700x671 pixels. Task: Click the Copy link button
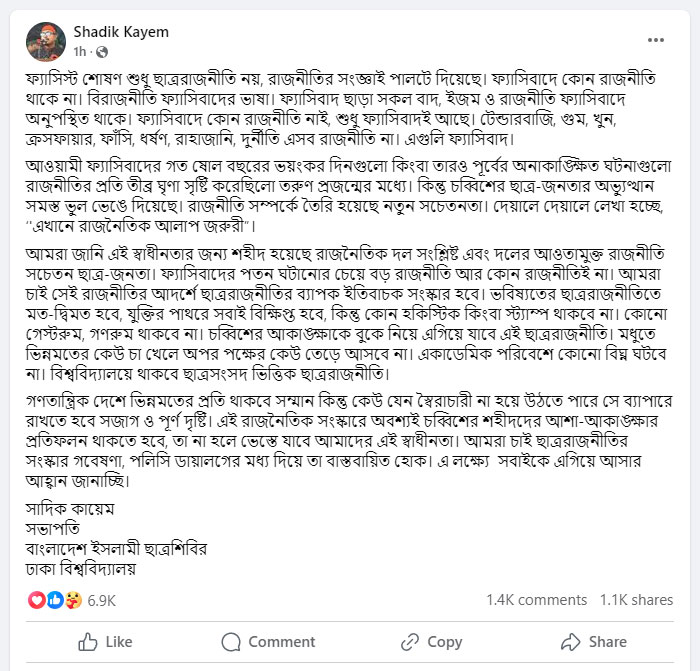pyautogui.click(x=430, y=641)
